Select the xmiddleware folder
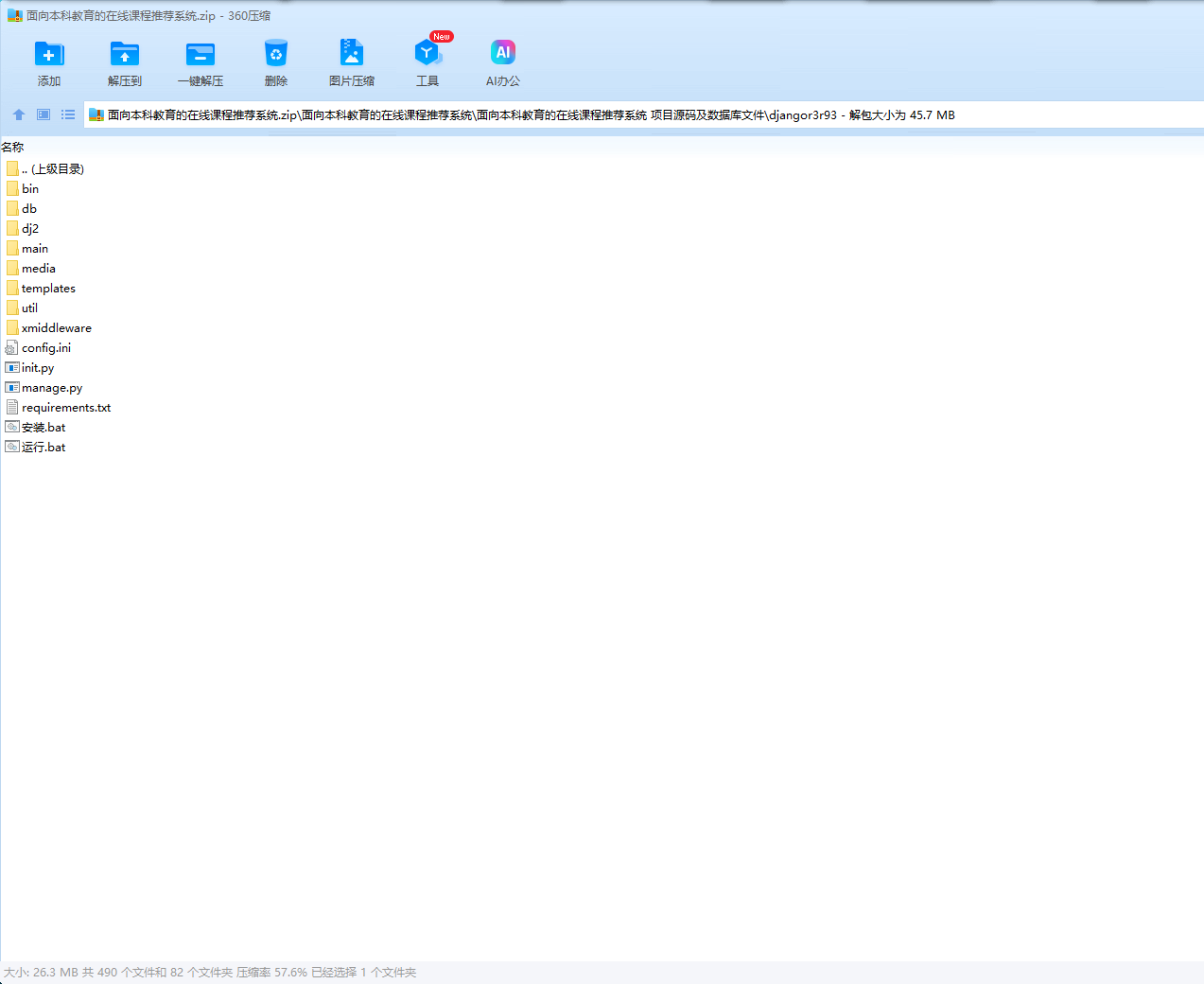 point(49,327)
